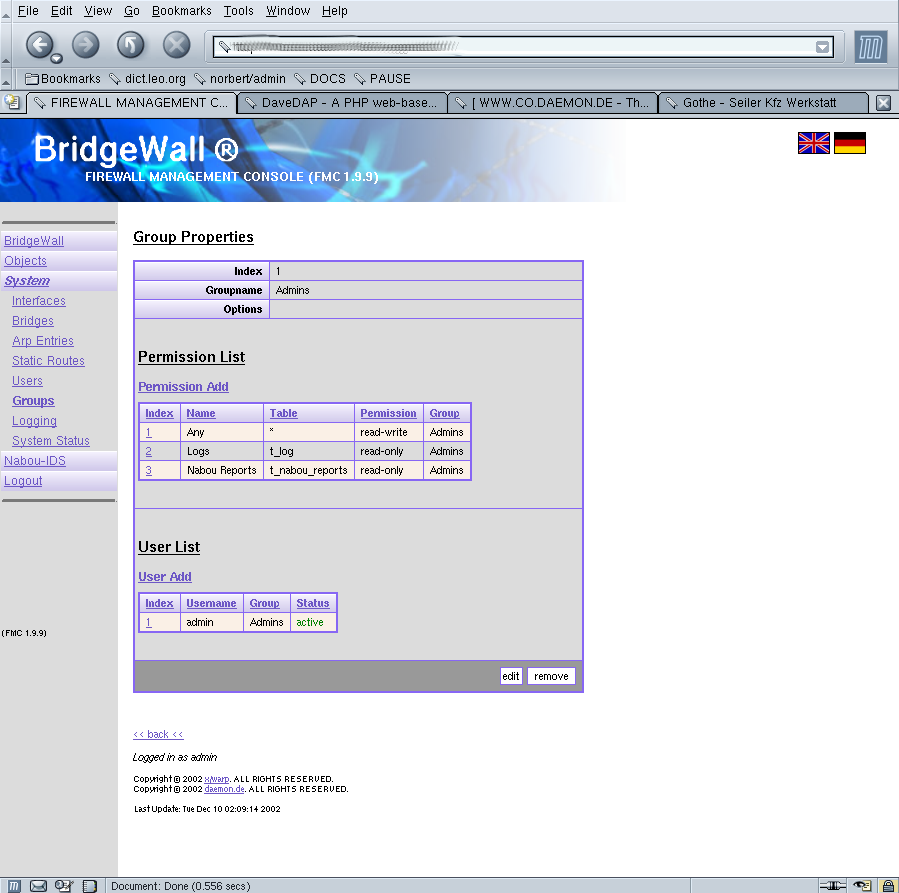Click the Mozilla throbber logo

(870, 46)
